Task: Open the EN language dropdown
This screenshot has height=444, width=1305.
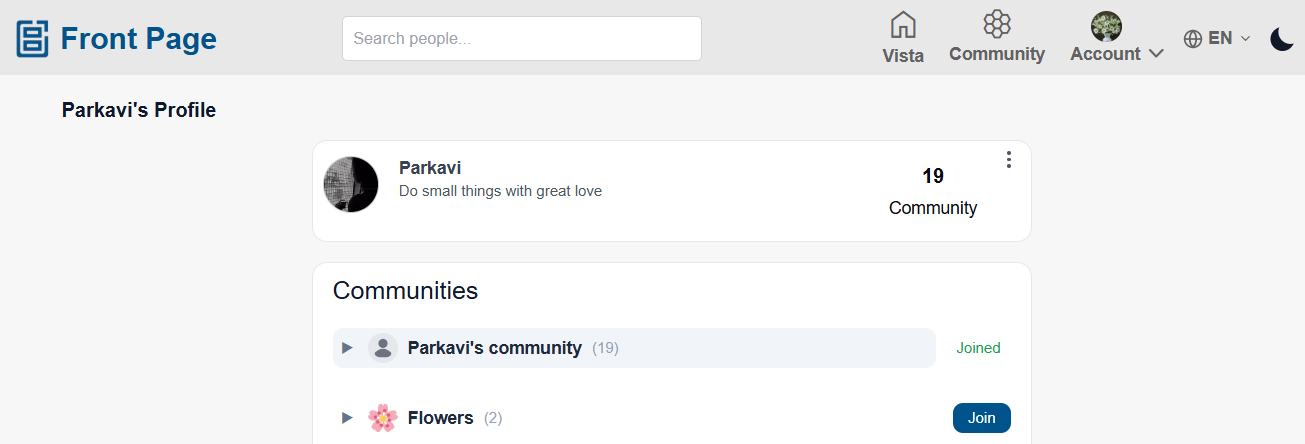Action: 1217,39
